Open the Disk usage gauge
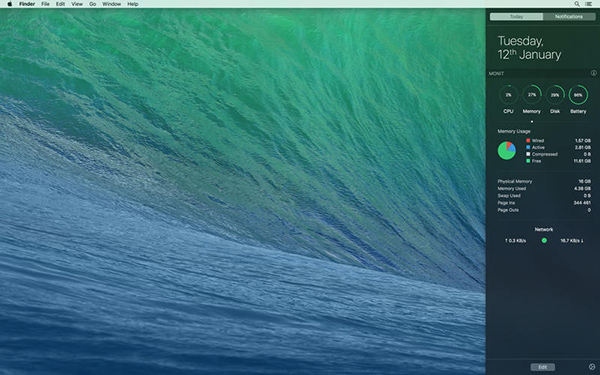Screen dimensions: 600x375 pyautogui.click(x=555, y=95)
